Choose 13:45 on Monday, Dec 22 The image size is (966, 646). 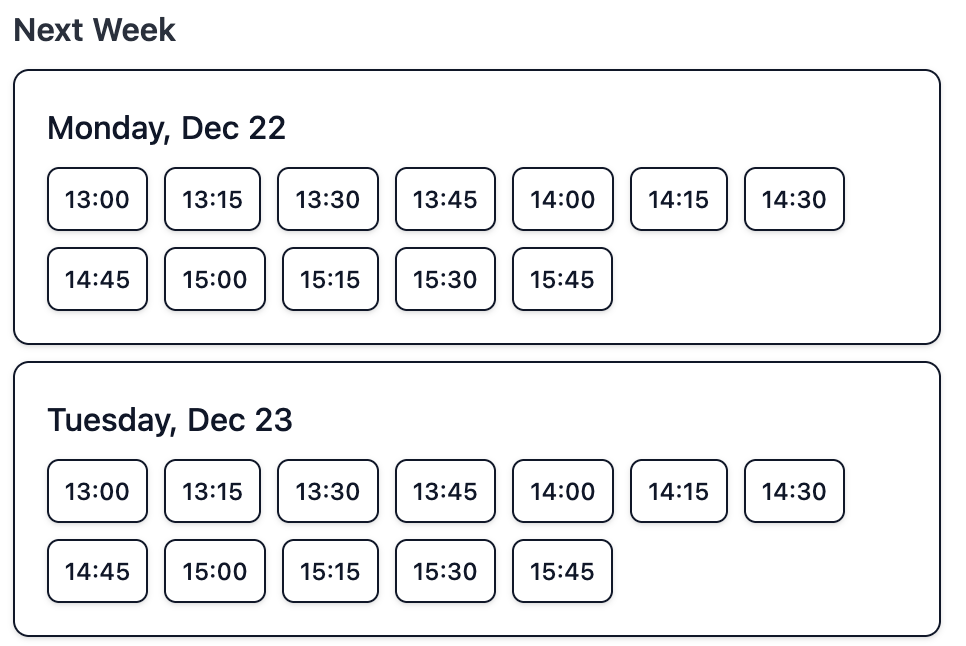click(445, 199)
